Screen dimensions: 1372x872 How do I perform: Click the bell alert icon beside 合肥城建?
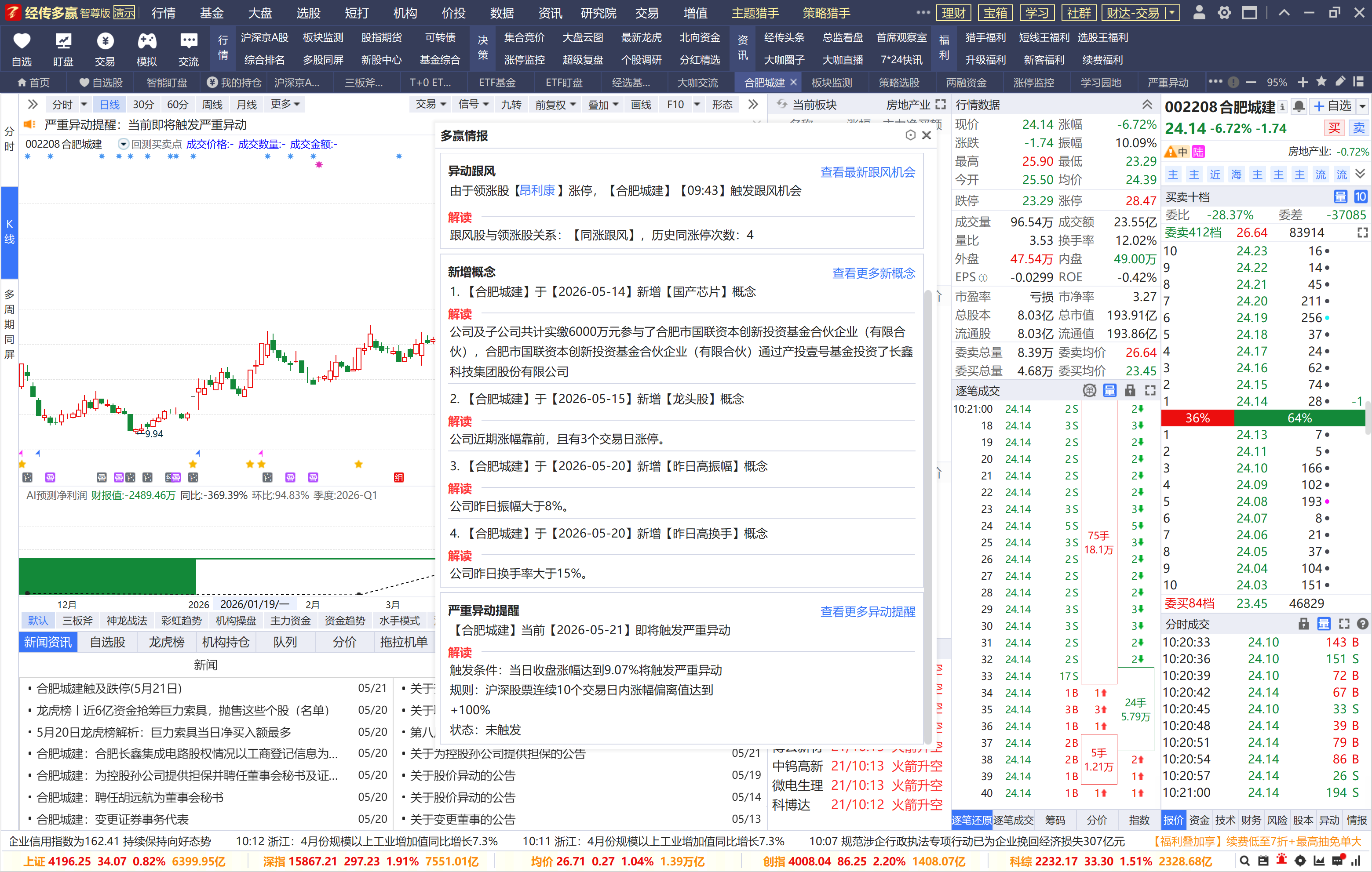coord(1299,106)
